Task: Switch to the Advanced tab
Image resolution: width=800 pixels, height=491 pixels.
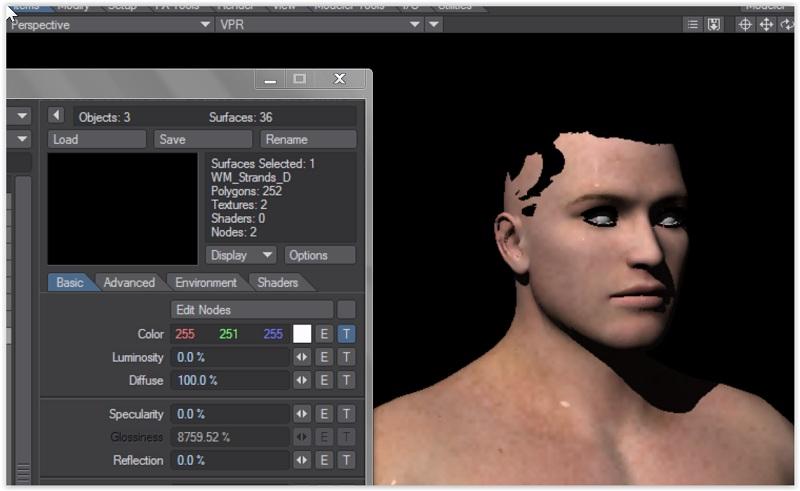Action: pos(129,283)
